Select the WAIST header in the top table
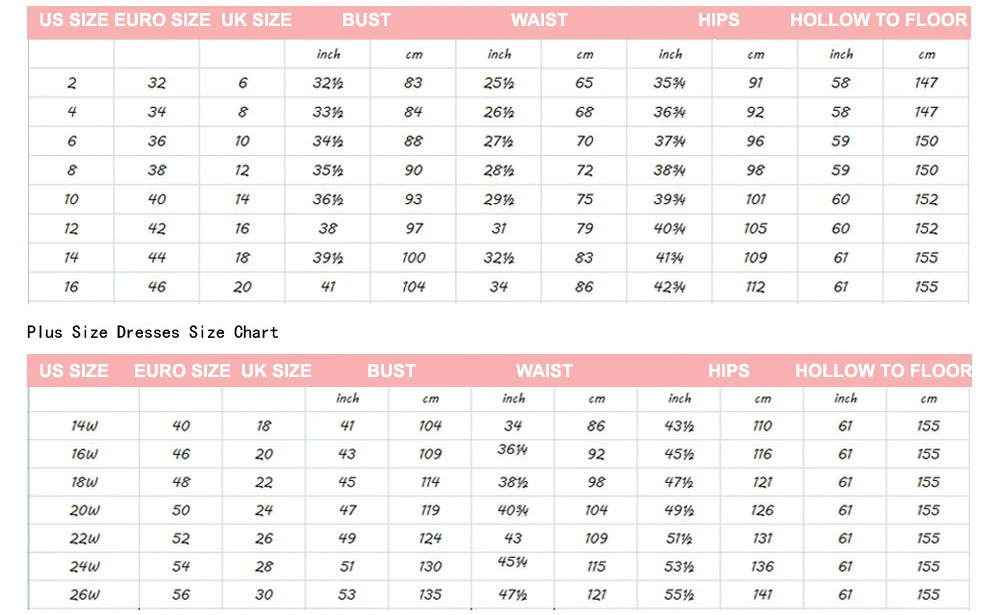 (539, 20)
